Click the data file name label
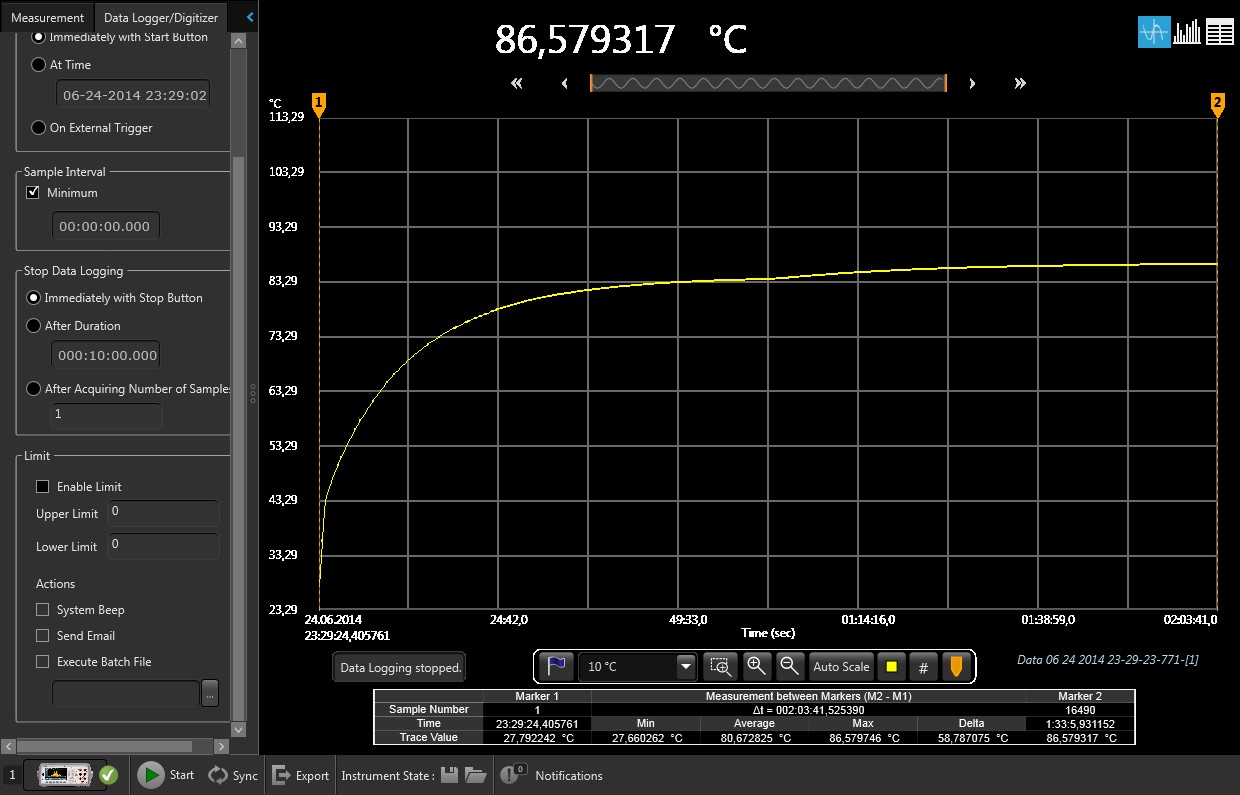The image size is (1240, 795). (x=1107, y=660)
